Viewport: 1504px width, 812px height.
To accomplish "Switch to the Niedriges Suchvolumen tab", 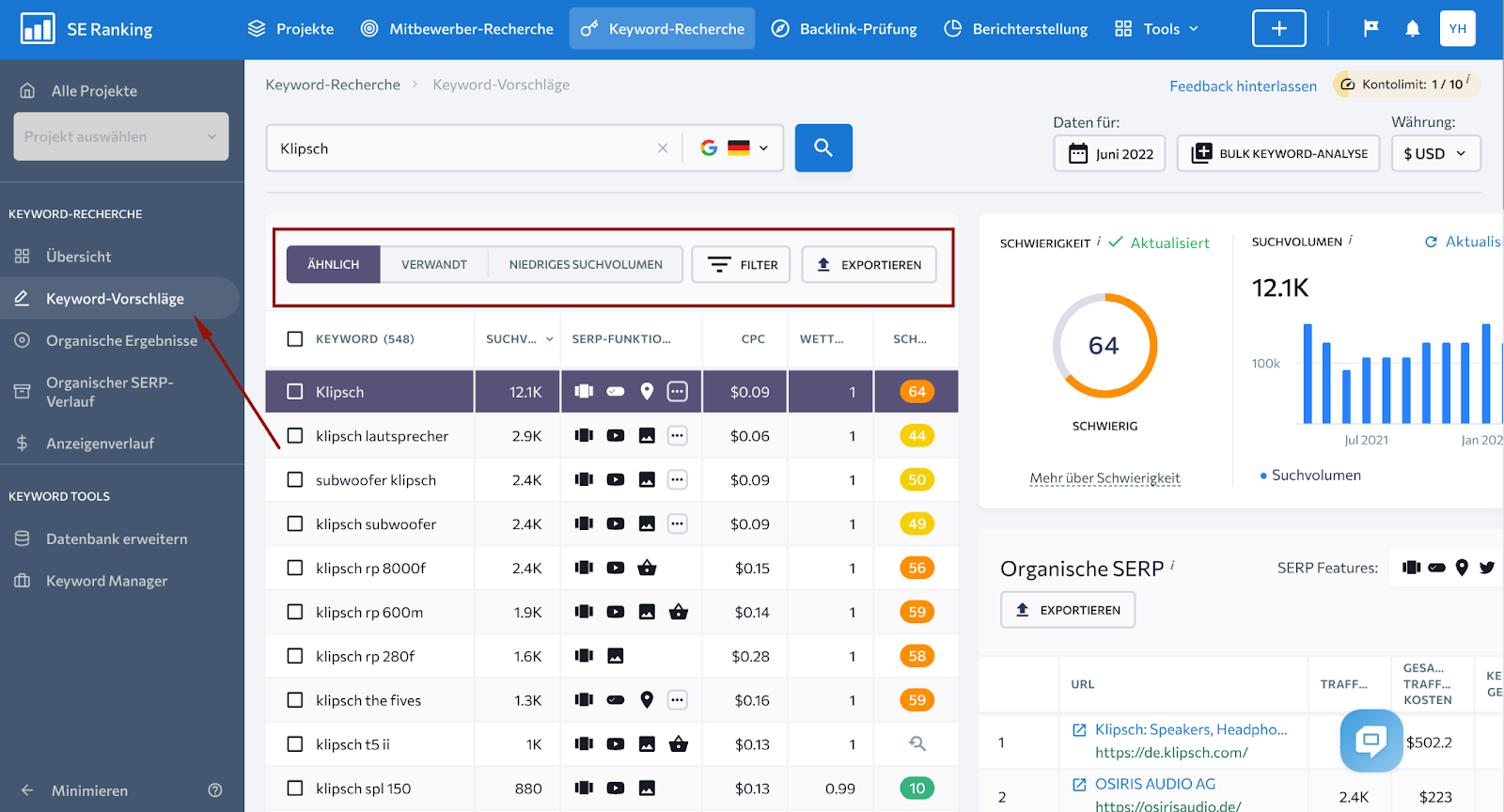I will tap(586, 264).
